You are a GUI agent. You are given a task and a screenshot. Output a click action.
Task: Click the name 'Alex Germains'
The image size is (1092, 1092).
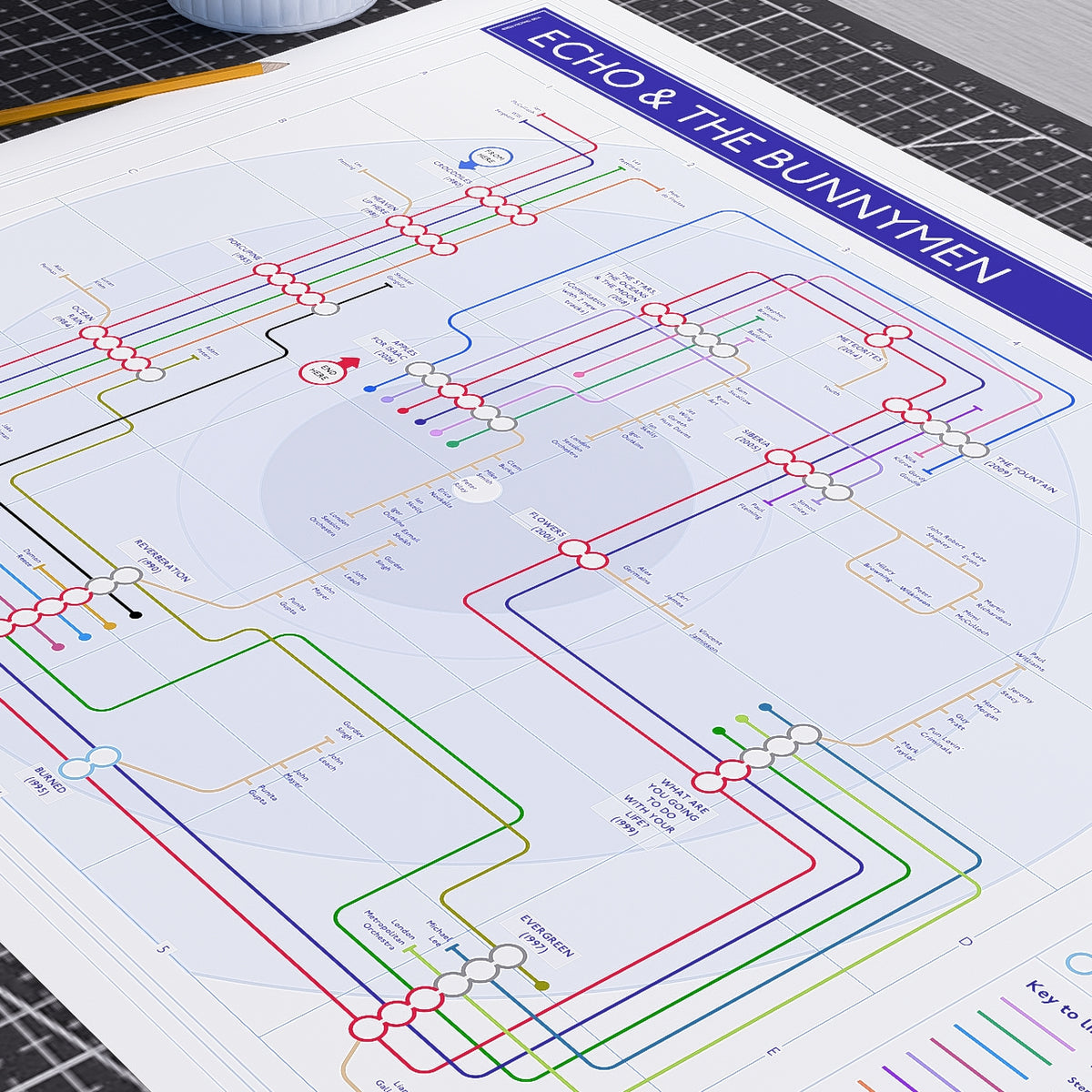[639, 575]
